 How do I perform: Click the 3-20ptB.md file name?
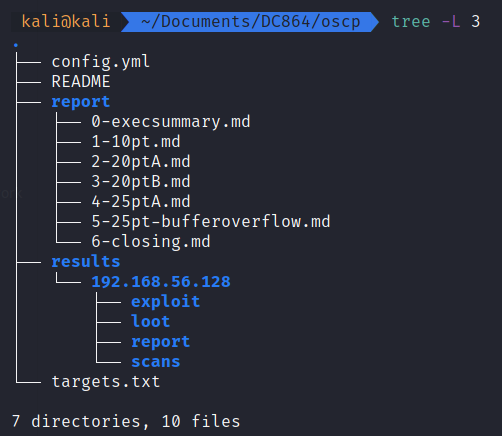click(x=141, y=182)
